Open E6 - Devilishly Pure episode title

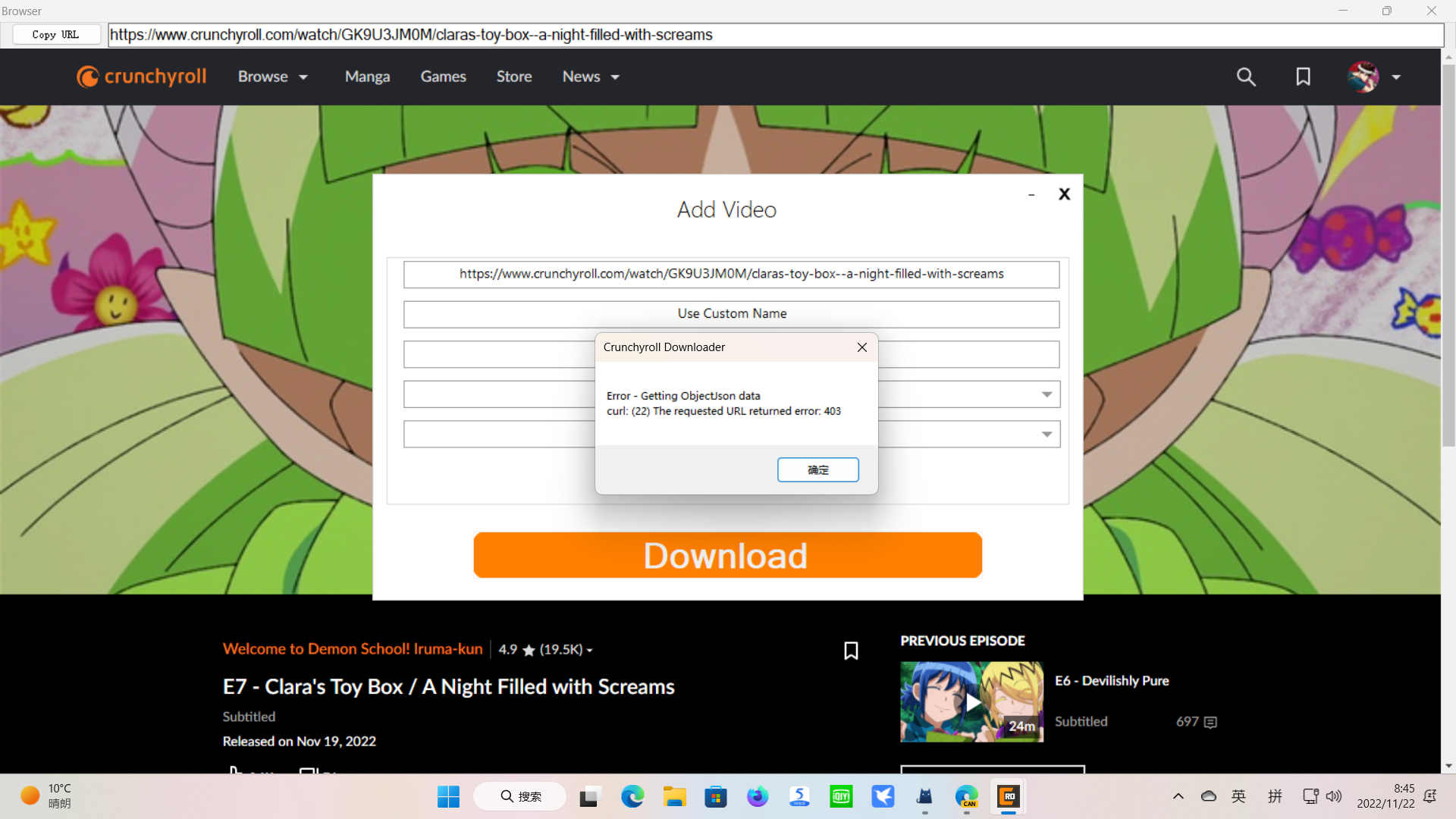point(1112,681)
